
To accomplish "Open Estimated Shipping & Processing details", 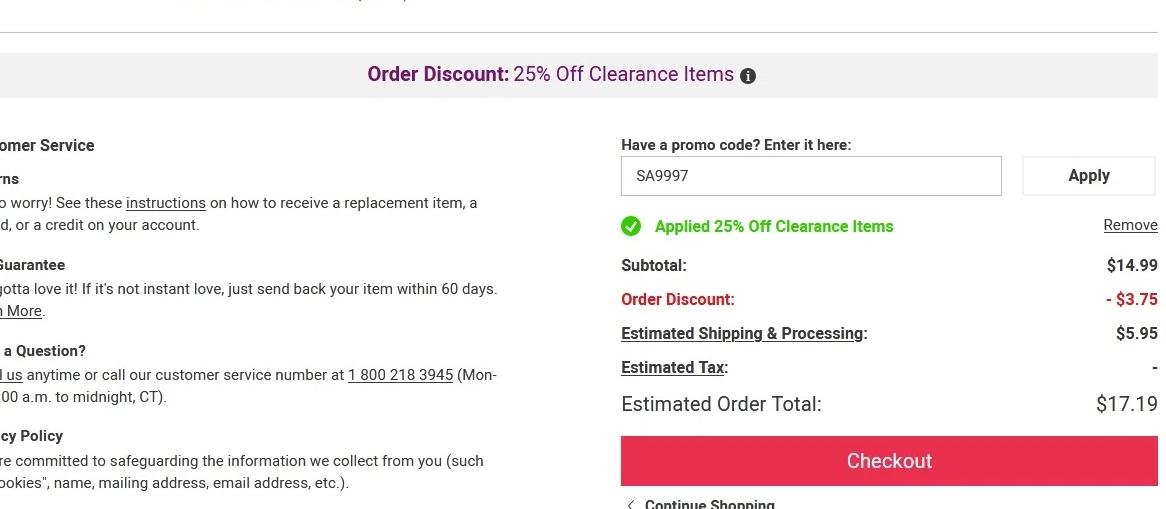I will (742, 334).
